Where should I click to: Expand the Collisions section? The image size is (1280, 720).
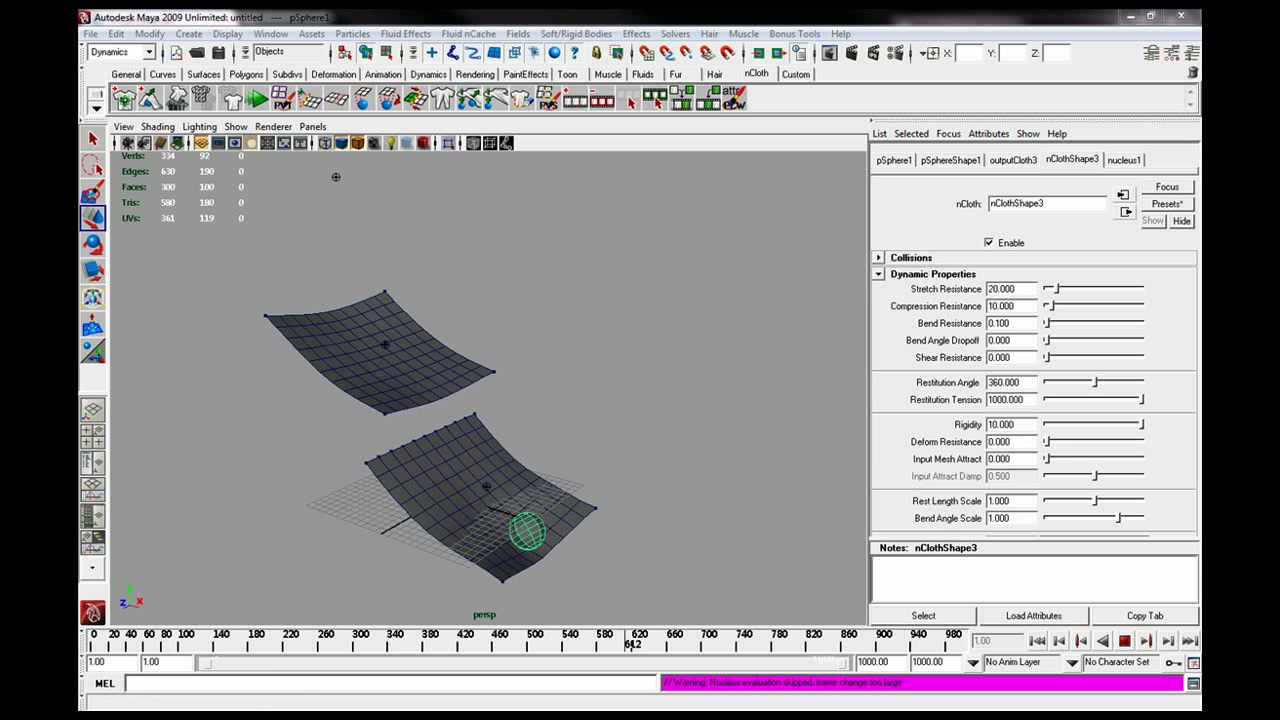[879, 258]
